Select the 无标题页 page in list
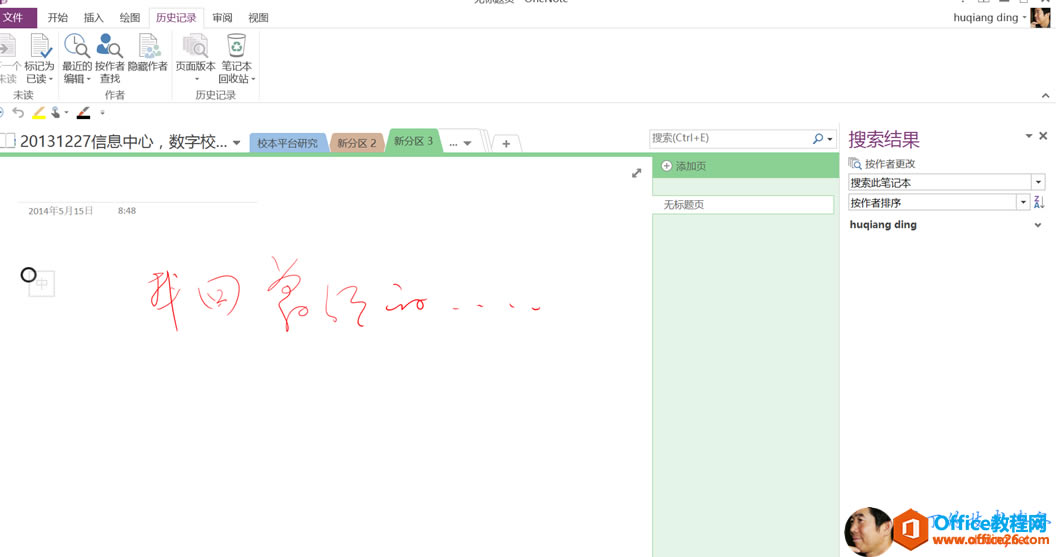1056x557 pixels. point(743,205)
